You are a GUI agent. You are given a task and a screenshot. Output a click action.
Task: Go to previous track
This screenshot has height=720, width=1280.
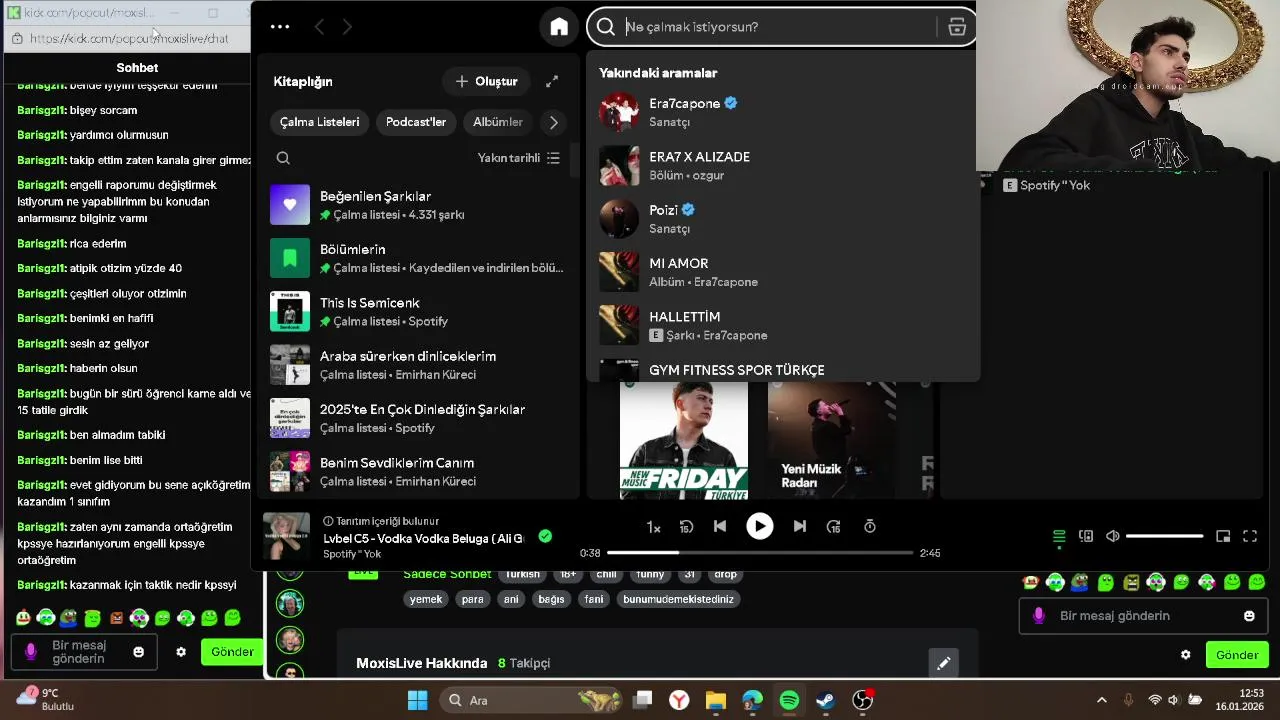click(720, 527)
